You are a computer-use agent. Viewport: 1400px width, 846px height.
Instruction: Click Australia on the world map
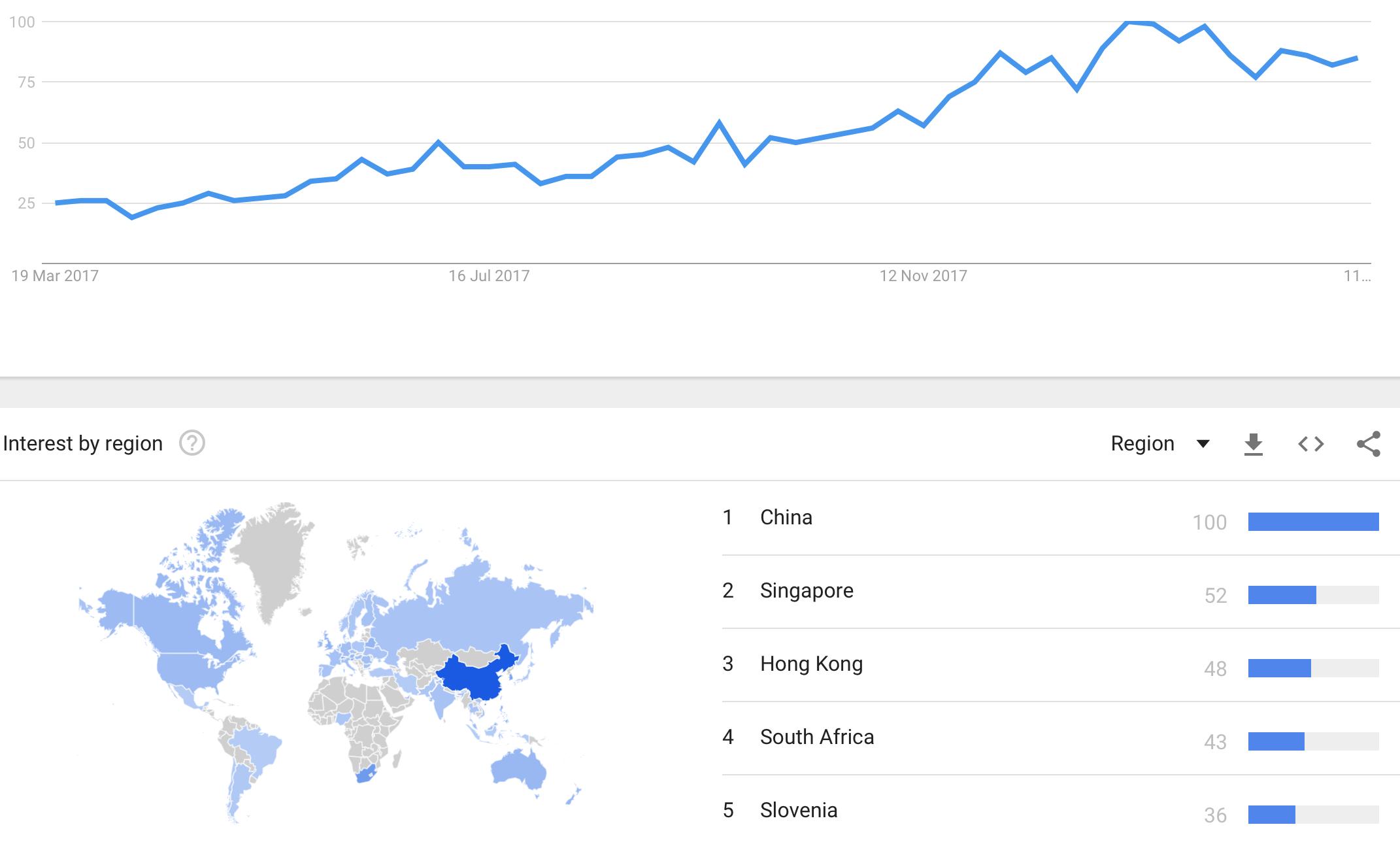(518, 768)
